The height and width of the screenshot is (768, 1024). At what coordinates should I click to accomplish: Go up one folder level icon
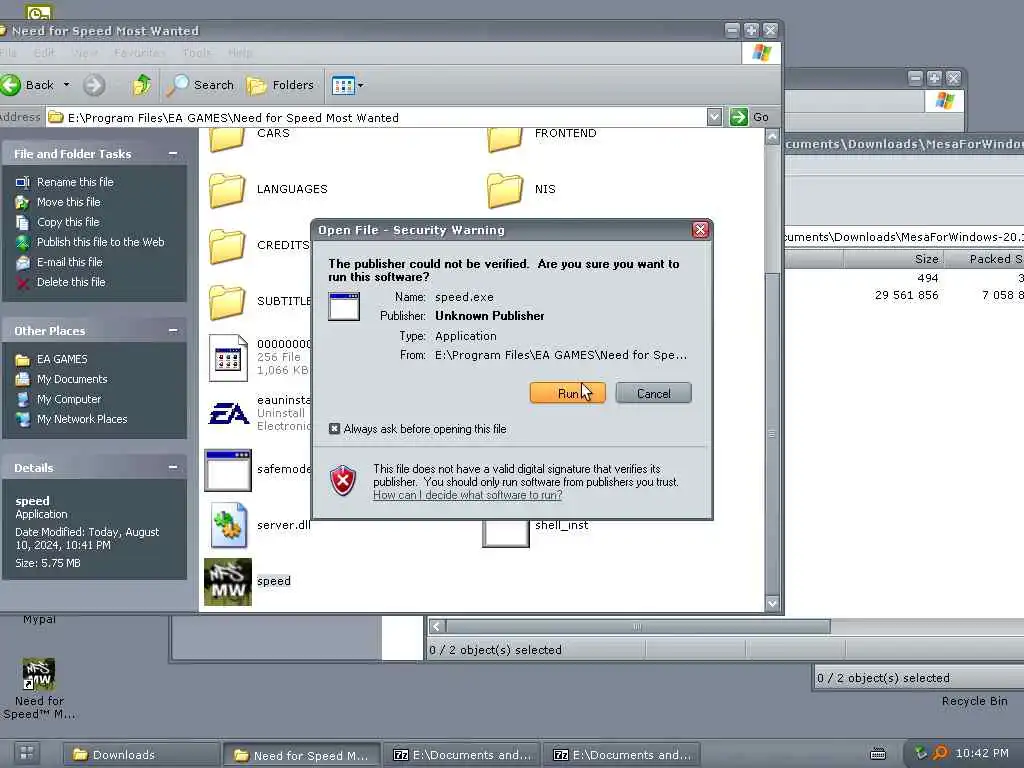coord(141,85)
